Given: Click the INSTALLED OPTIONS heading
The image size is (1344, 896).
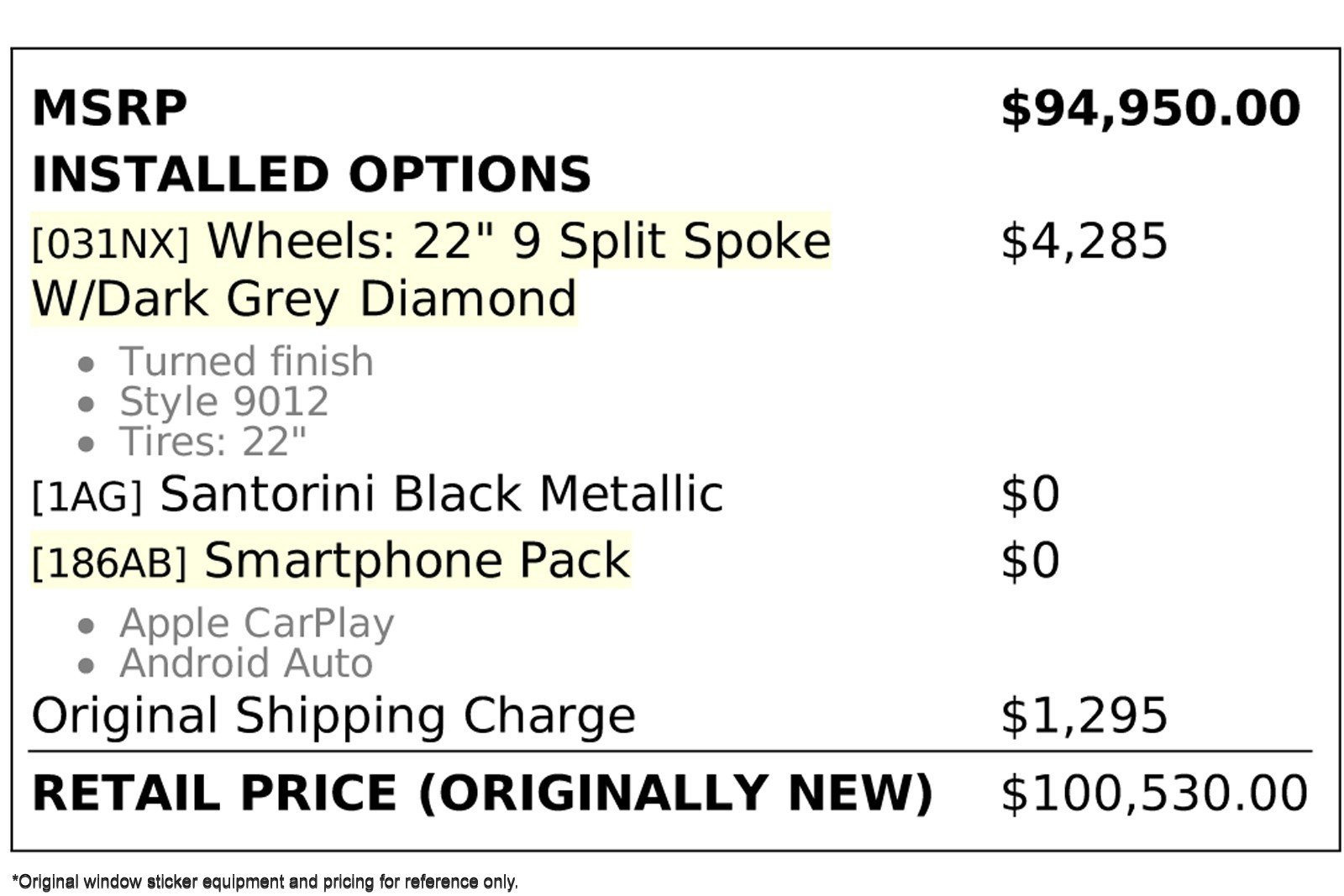Looking at the screenshot, I should (311, 175).
